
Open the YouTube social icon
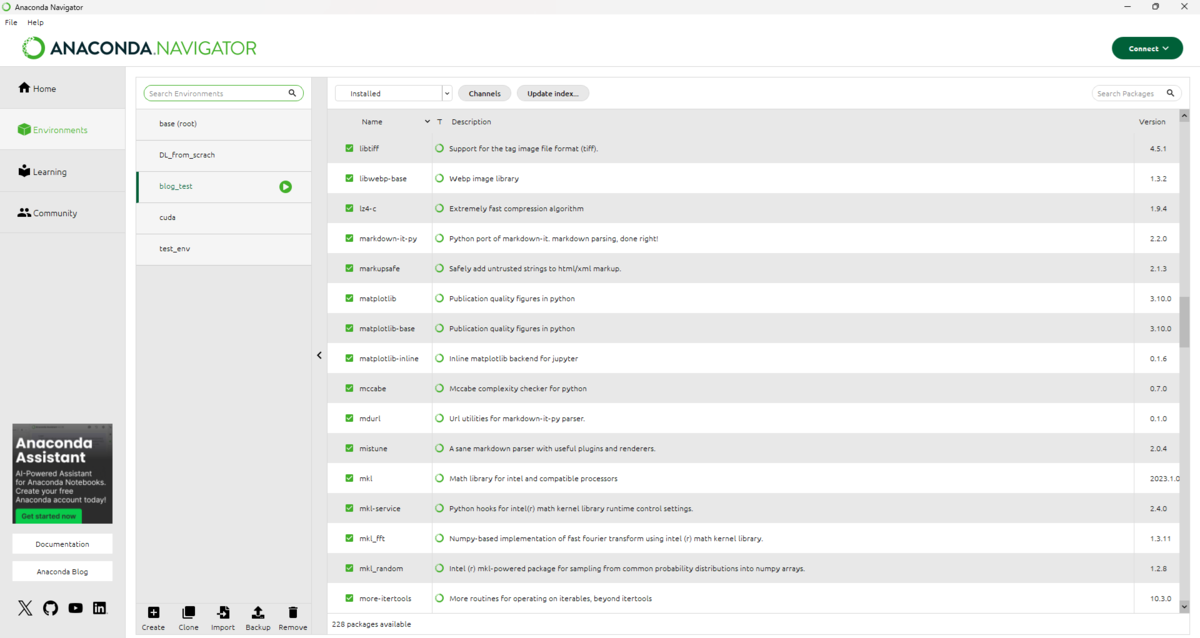pos(75,608)
